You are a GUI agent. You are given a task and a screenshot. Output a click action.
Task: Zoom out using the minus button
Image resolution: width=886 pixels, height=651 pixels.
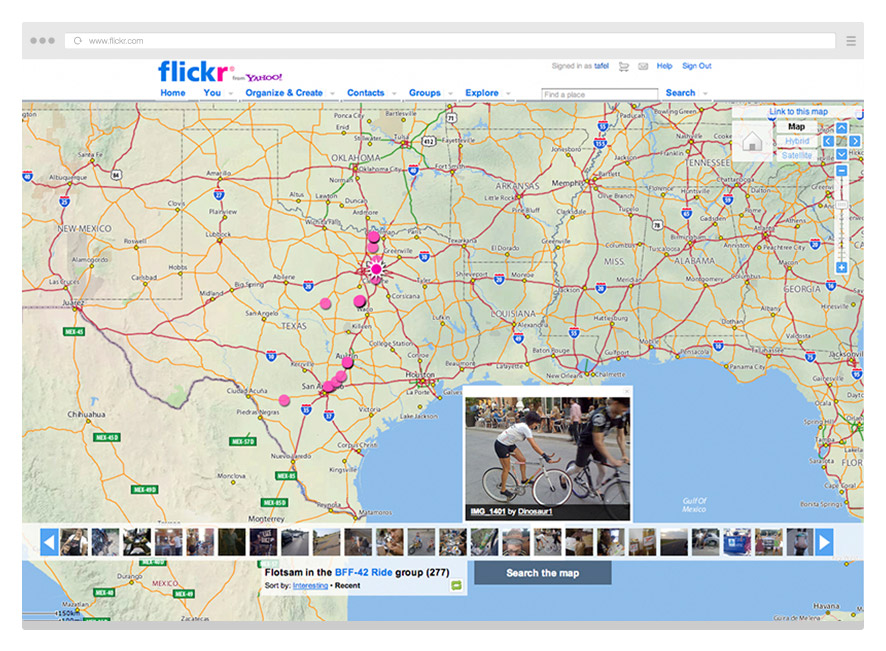pyautogui.click(x=841, y=171)
